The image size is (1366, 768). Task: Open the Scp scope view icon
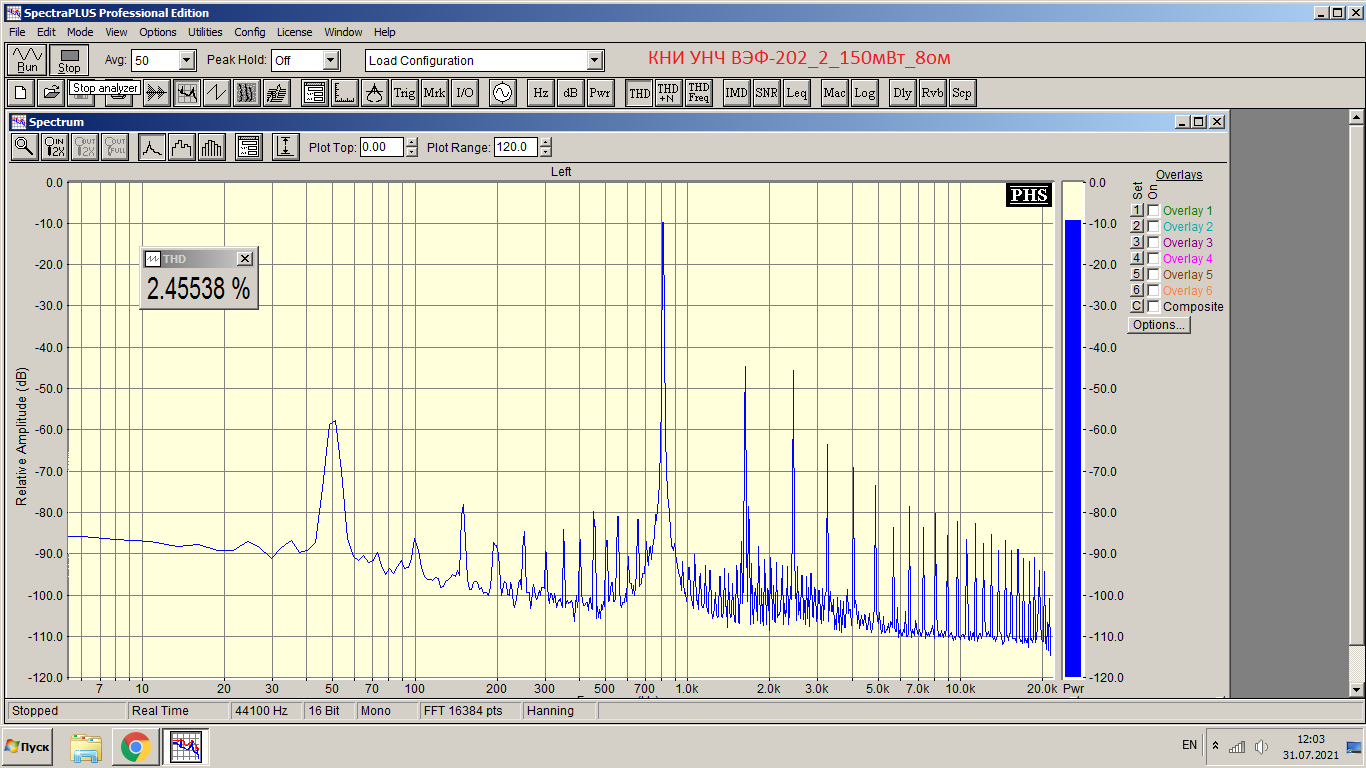[961, 93]
